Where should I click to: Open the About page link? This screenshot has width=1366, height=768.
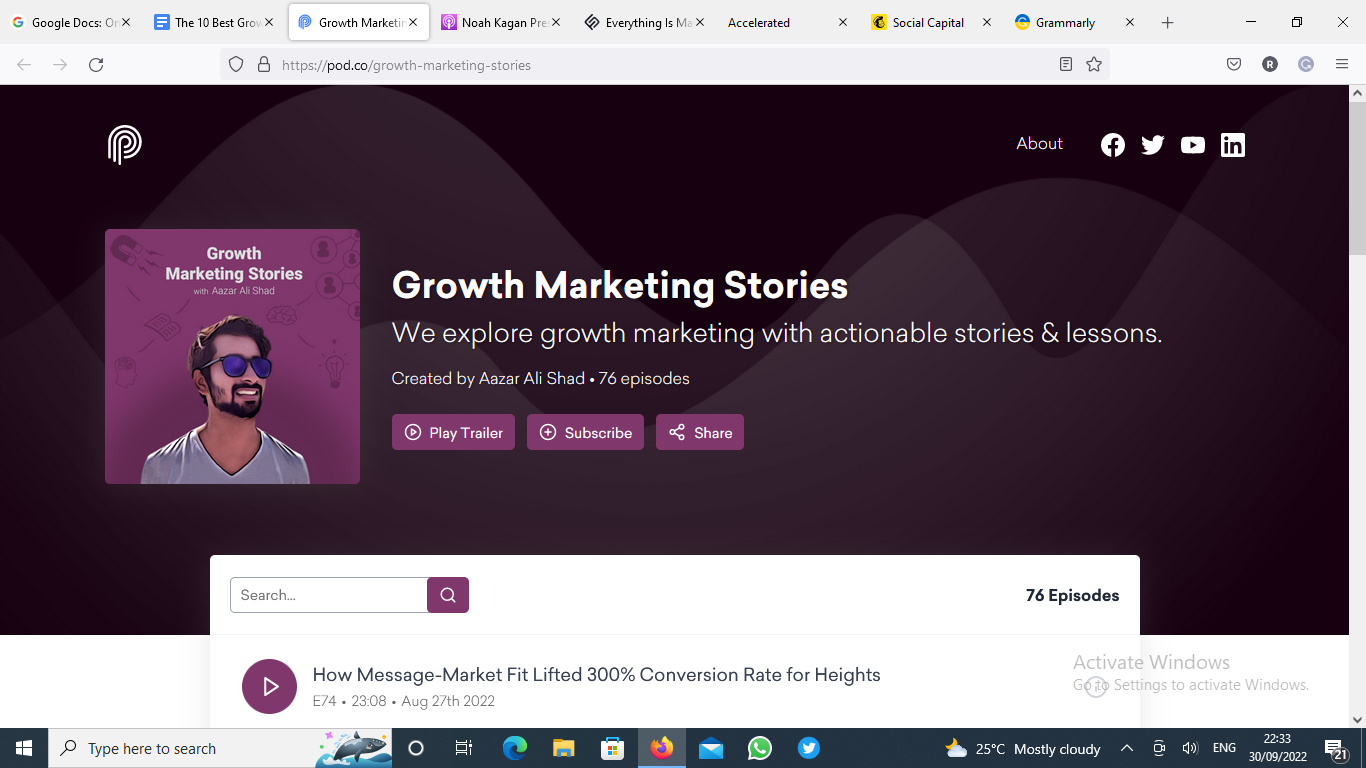(x=1039, y=143)
